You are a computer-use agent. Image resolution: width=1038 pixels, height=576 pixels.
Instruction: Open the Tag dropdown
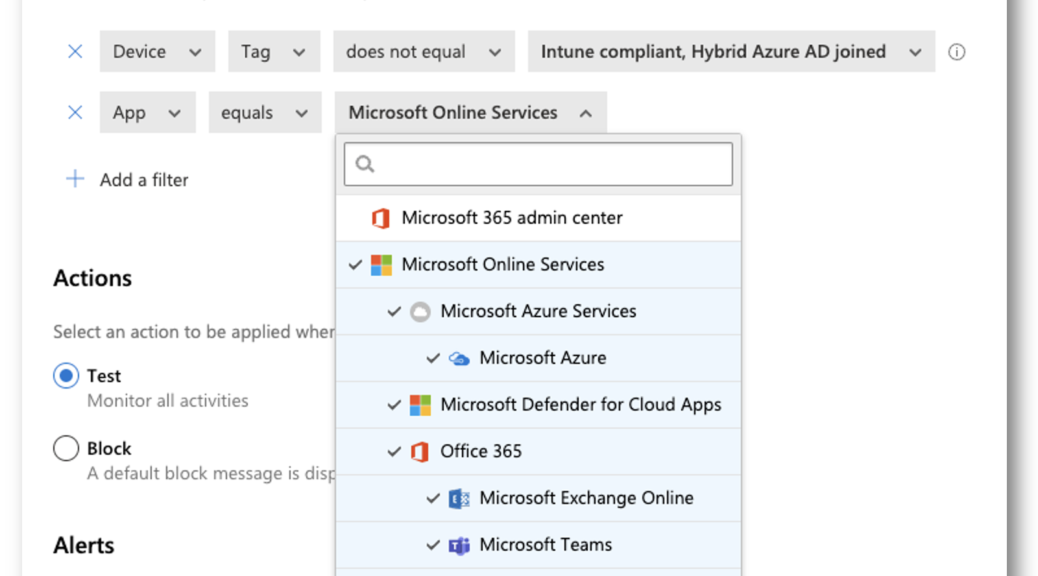pyautogui.click(x=274, y=51)
